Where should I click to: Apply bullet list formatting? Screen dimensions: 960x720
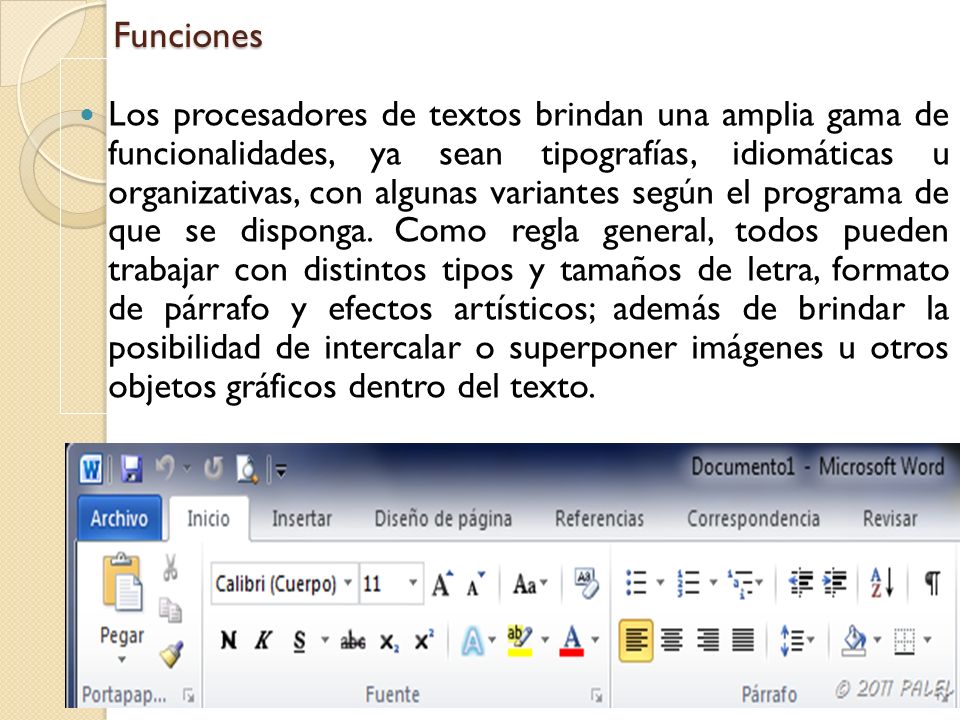click(x=636, y=582)
